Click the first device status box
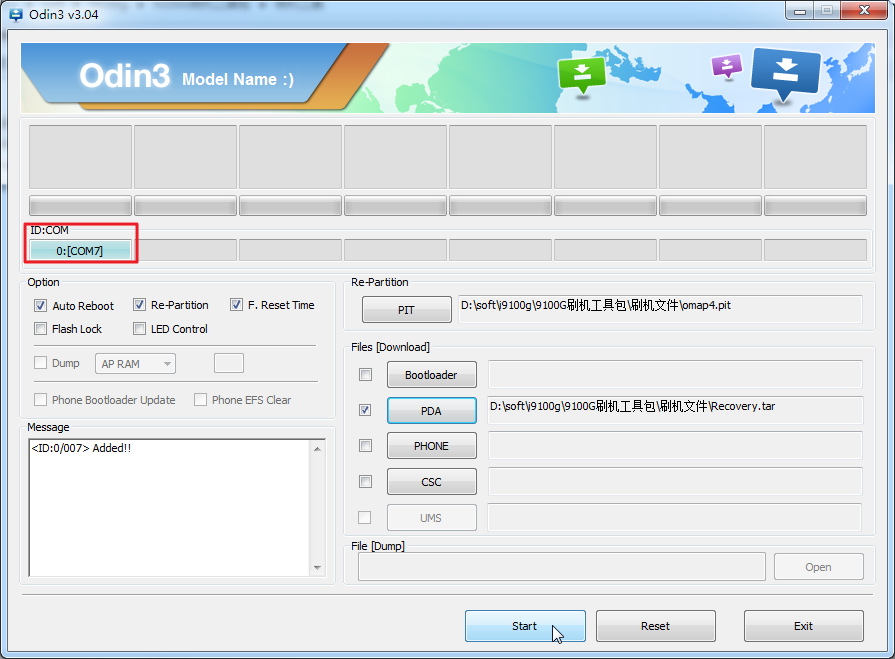The image size is (895, 659). click(80, 157)
